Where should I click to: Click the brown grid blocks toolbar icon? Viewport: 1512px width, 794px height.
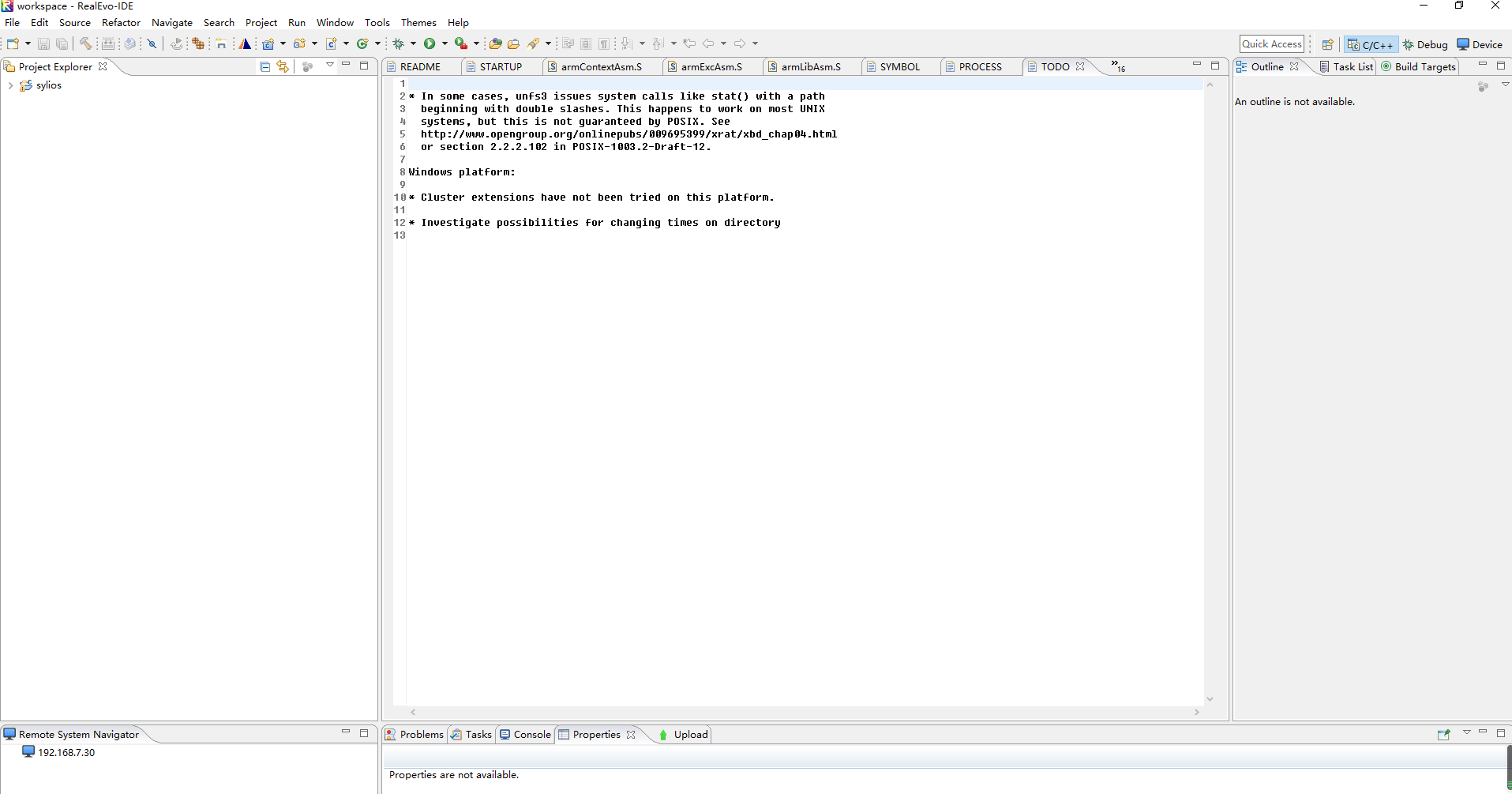coord(198,43)
